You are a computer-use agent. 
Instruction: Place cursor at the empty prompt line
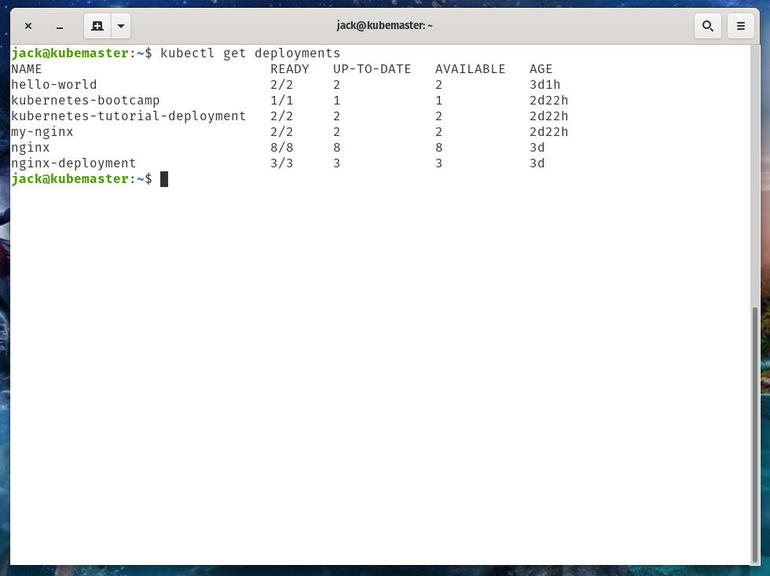click(x=164, y=179)
